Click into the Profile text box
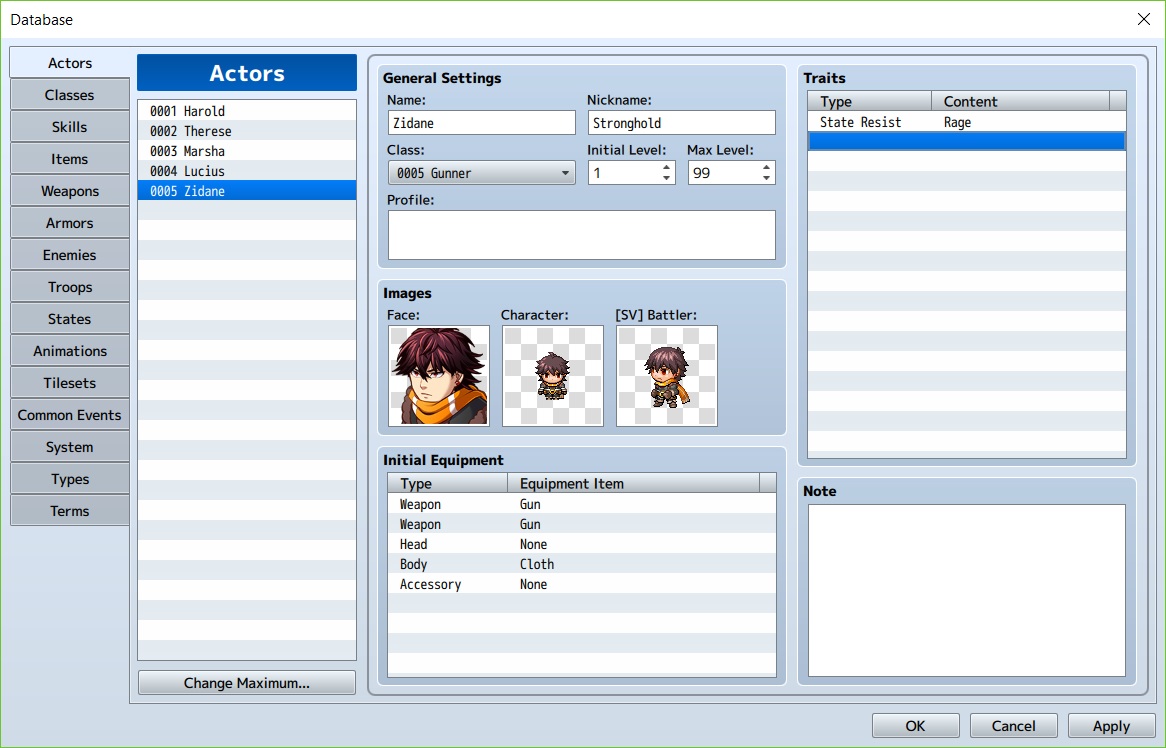Screen dimensions: 1166x748 point(581,235)
